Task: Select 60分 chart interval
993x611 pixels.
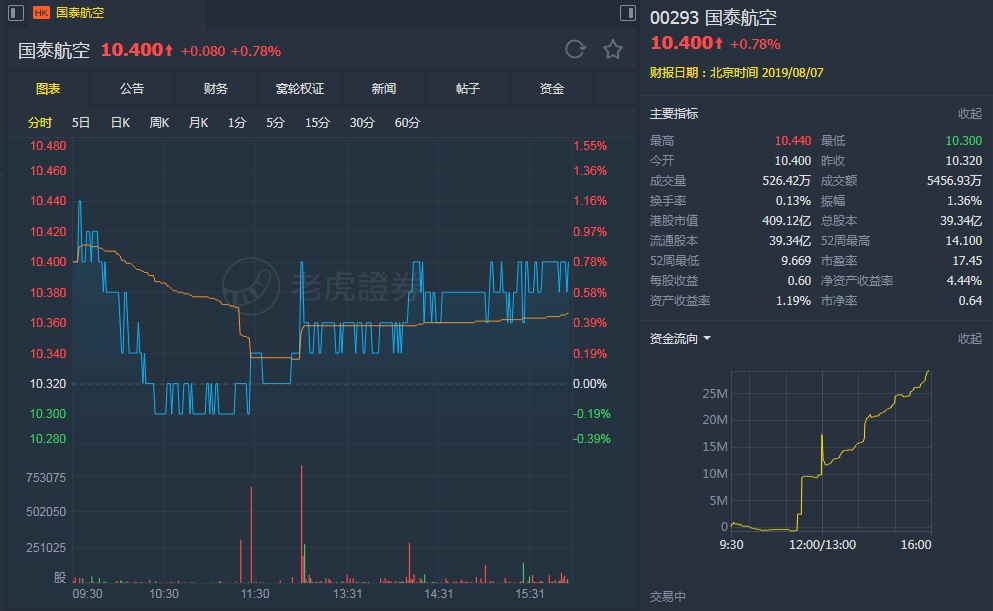Action: [407, 123]
